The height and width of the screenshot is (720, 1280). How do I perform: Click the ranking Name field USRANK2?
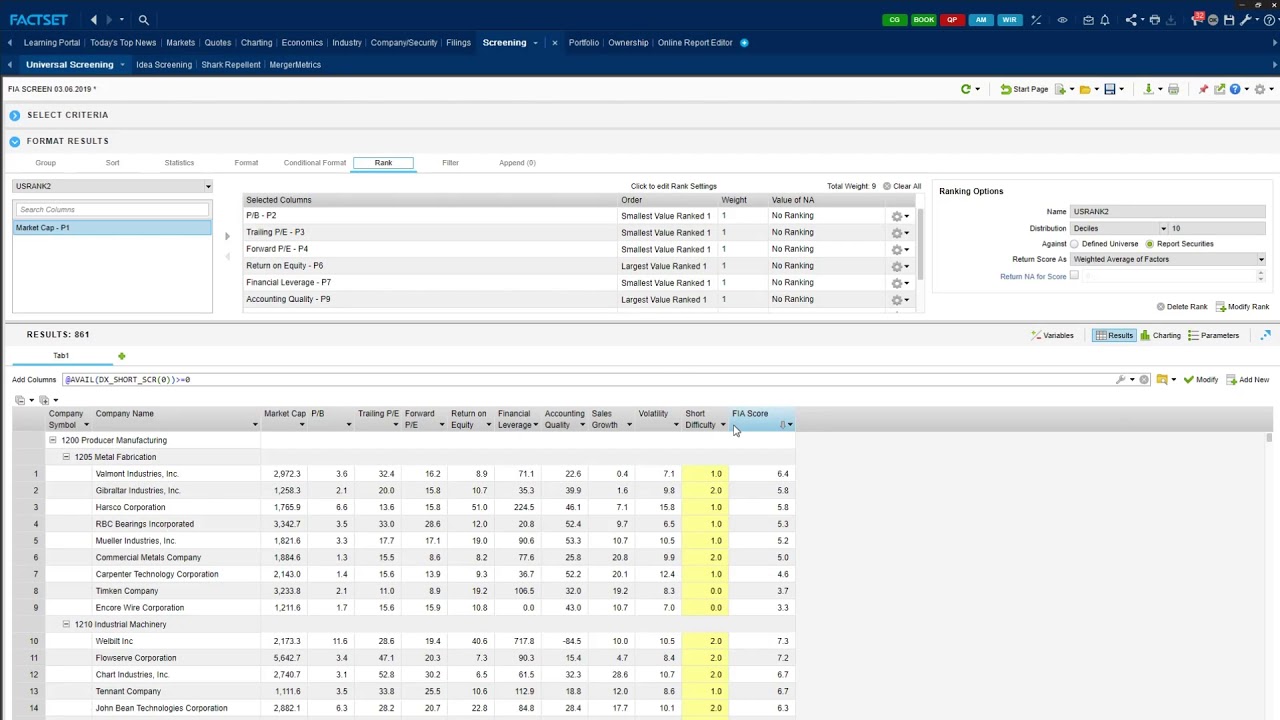click(x=1168, y=212)
